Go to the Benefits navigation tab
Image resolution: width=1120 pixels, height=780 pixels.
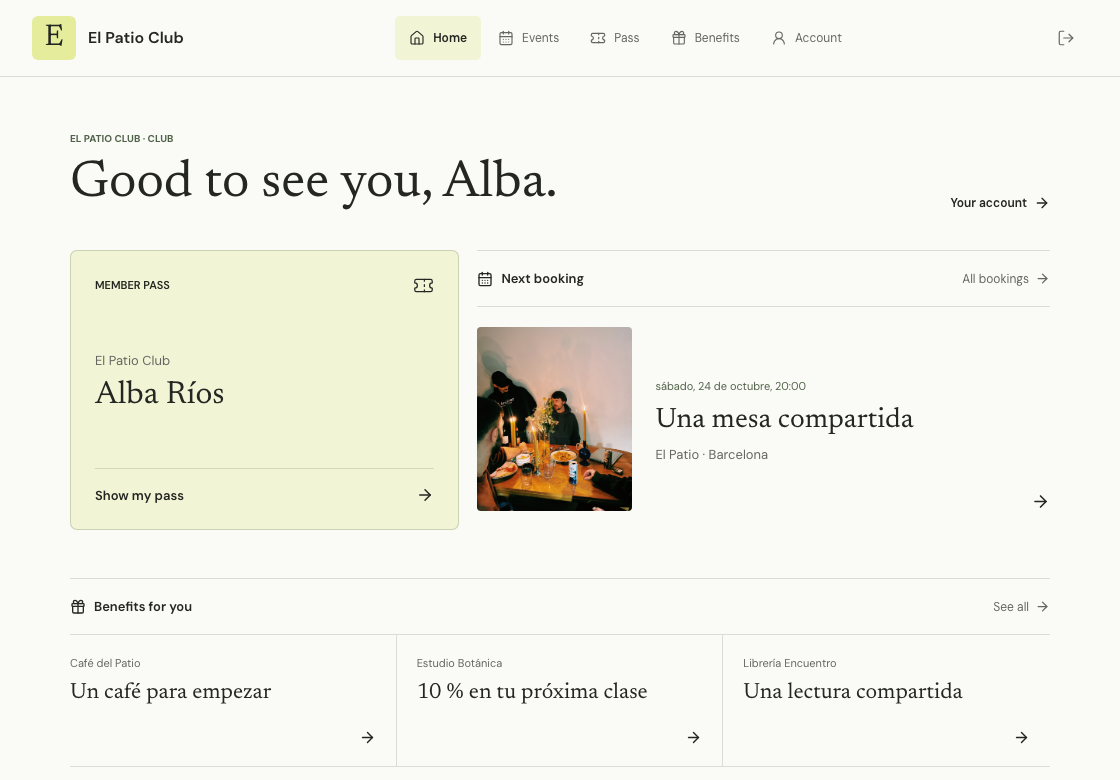click(706, 38)
